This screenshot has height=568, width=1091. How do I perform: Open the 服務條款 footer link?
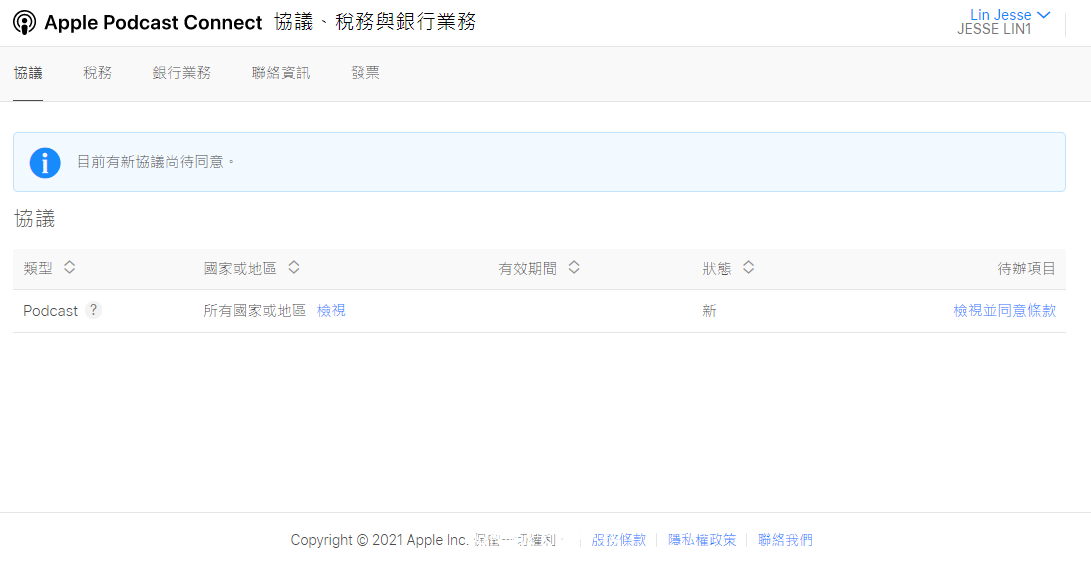pos(619,539)
